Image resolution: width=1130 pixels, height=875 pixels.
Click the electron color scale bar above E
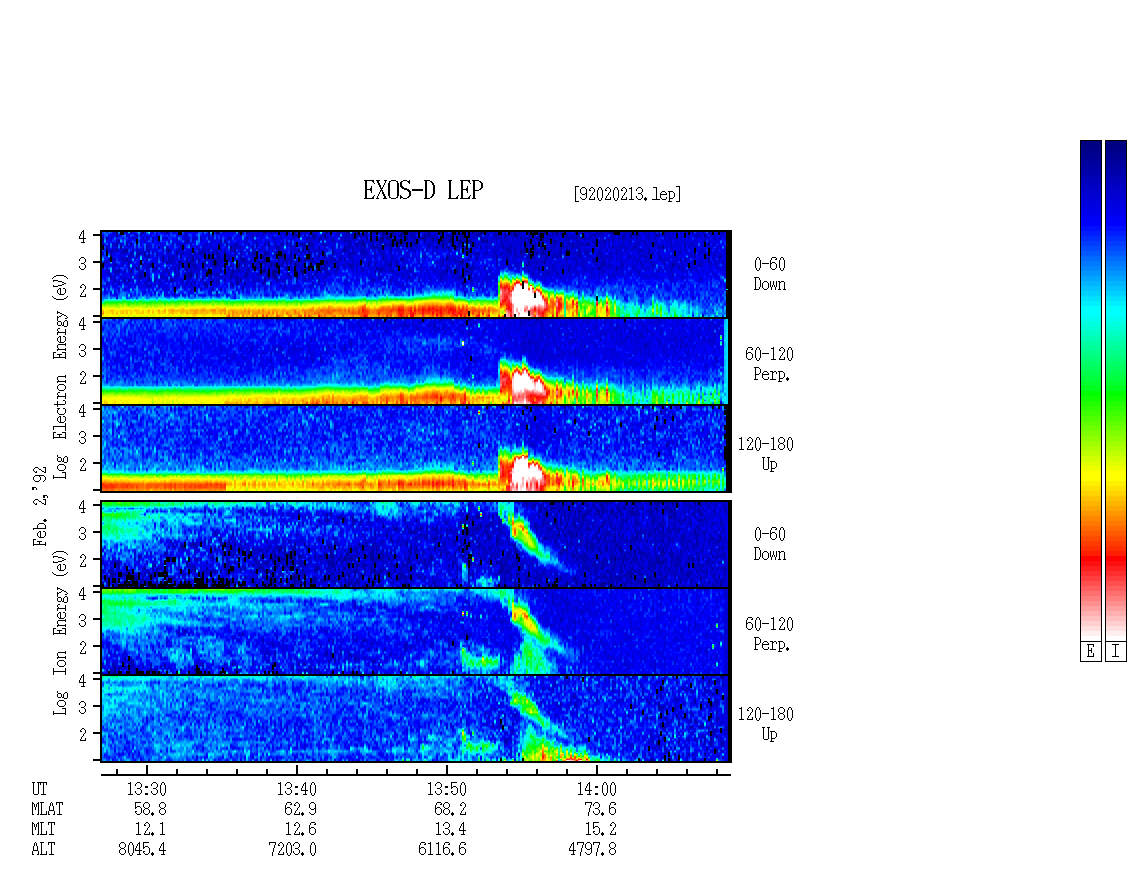tap(1090, 390)
